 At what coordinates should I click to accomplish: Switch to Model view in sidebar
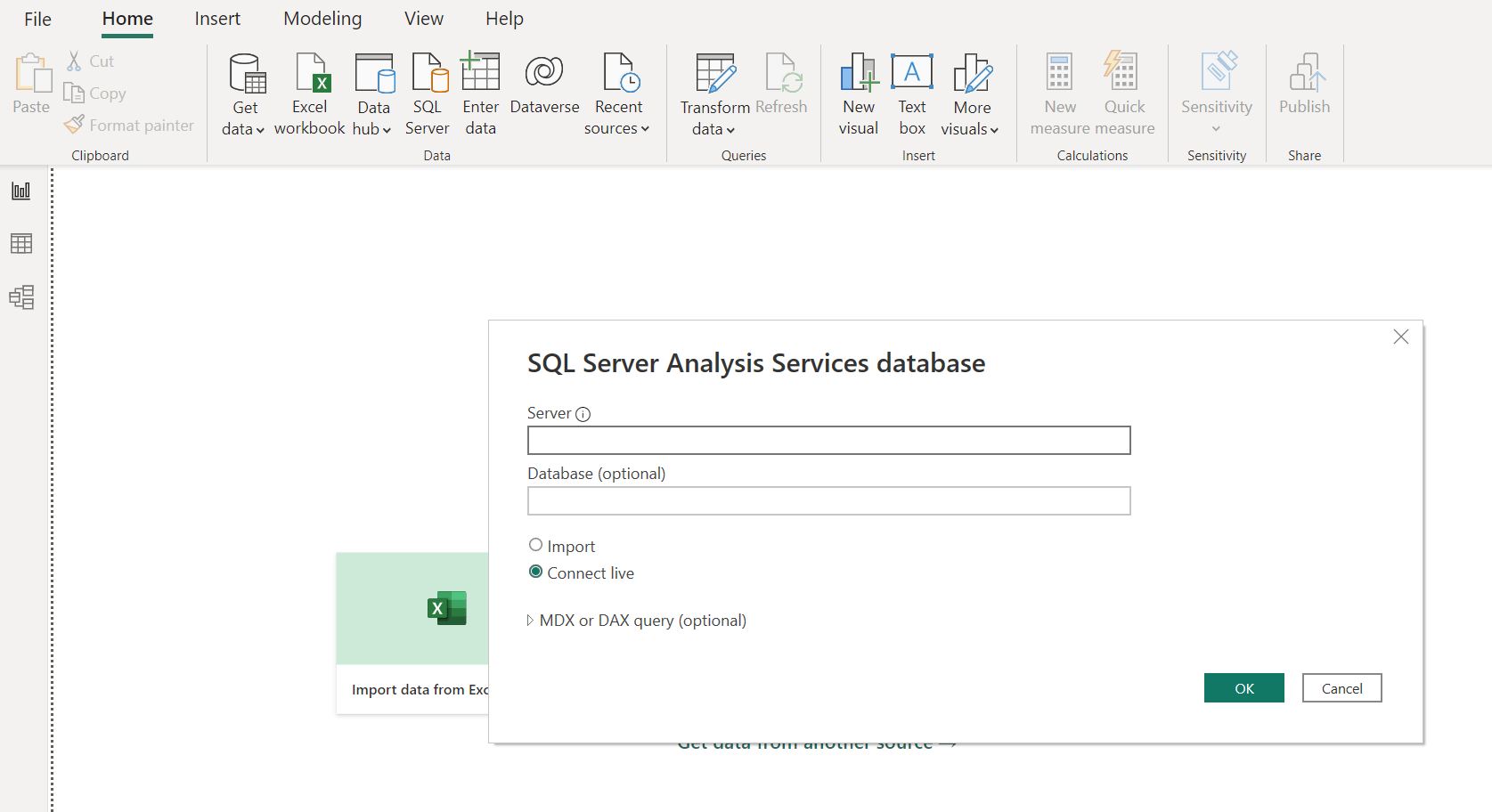click(x=21, y=296)
